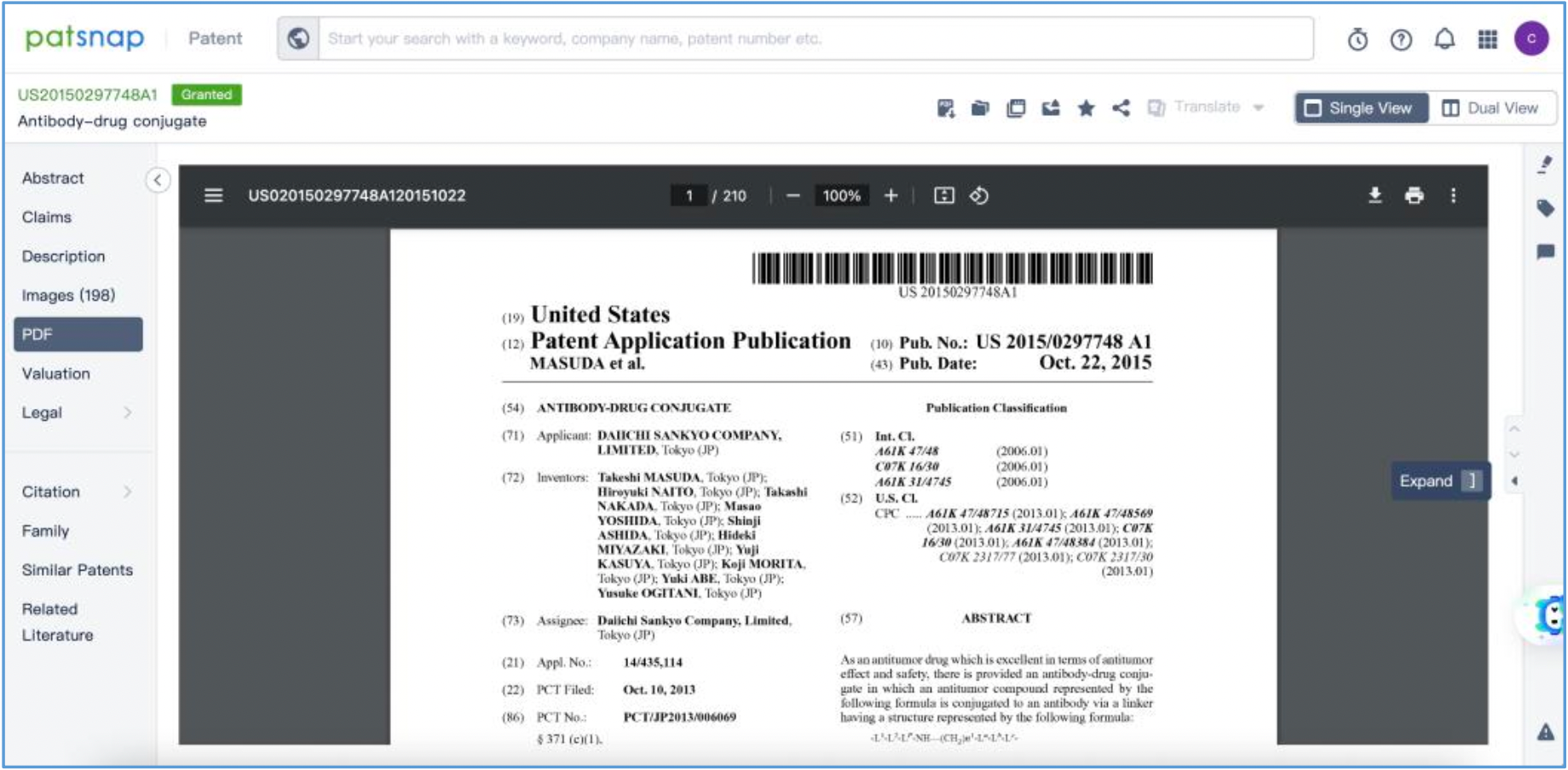Open the Similar Patents section
This screenshot has width=1568, height=770.
(x=78, y=570)
